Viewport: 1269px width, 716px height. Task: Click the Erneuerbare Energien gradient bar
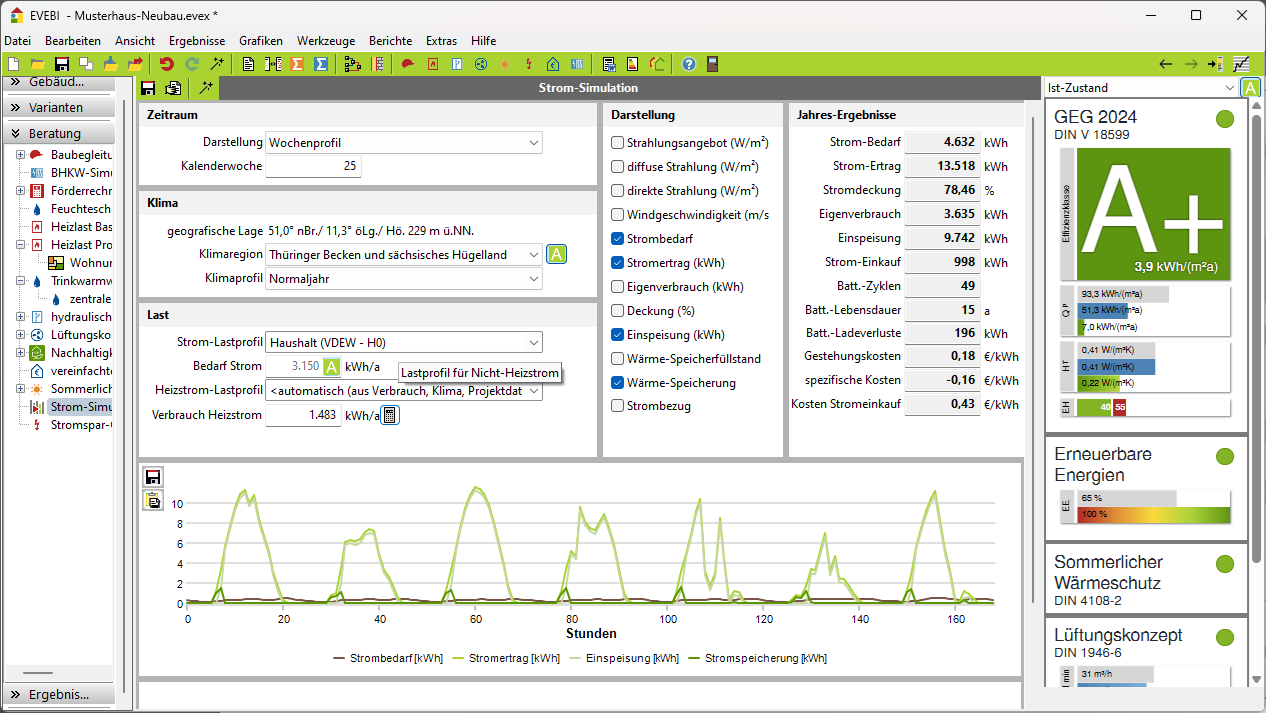(x=1151, y=514)
